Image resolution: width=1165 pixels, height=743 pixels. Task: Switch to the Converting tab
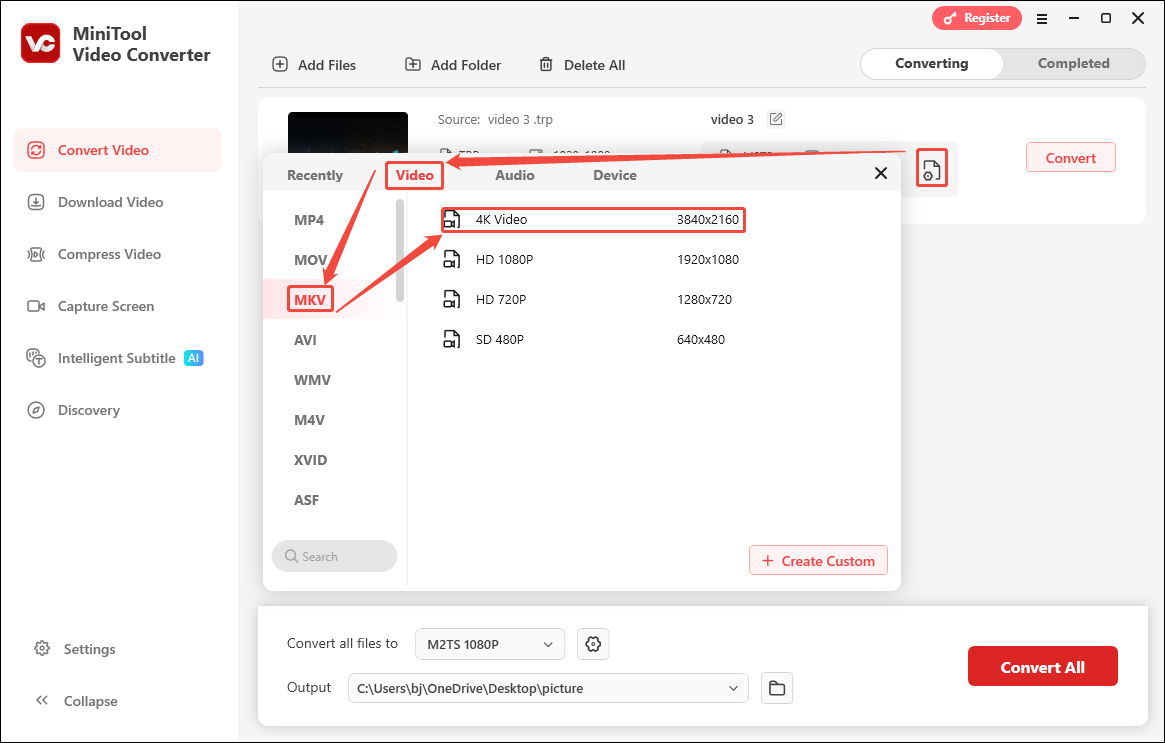932,64
